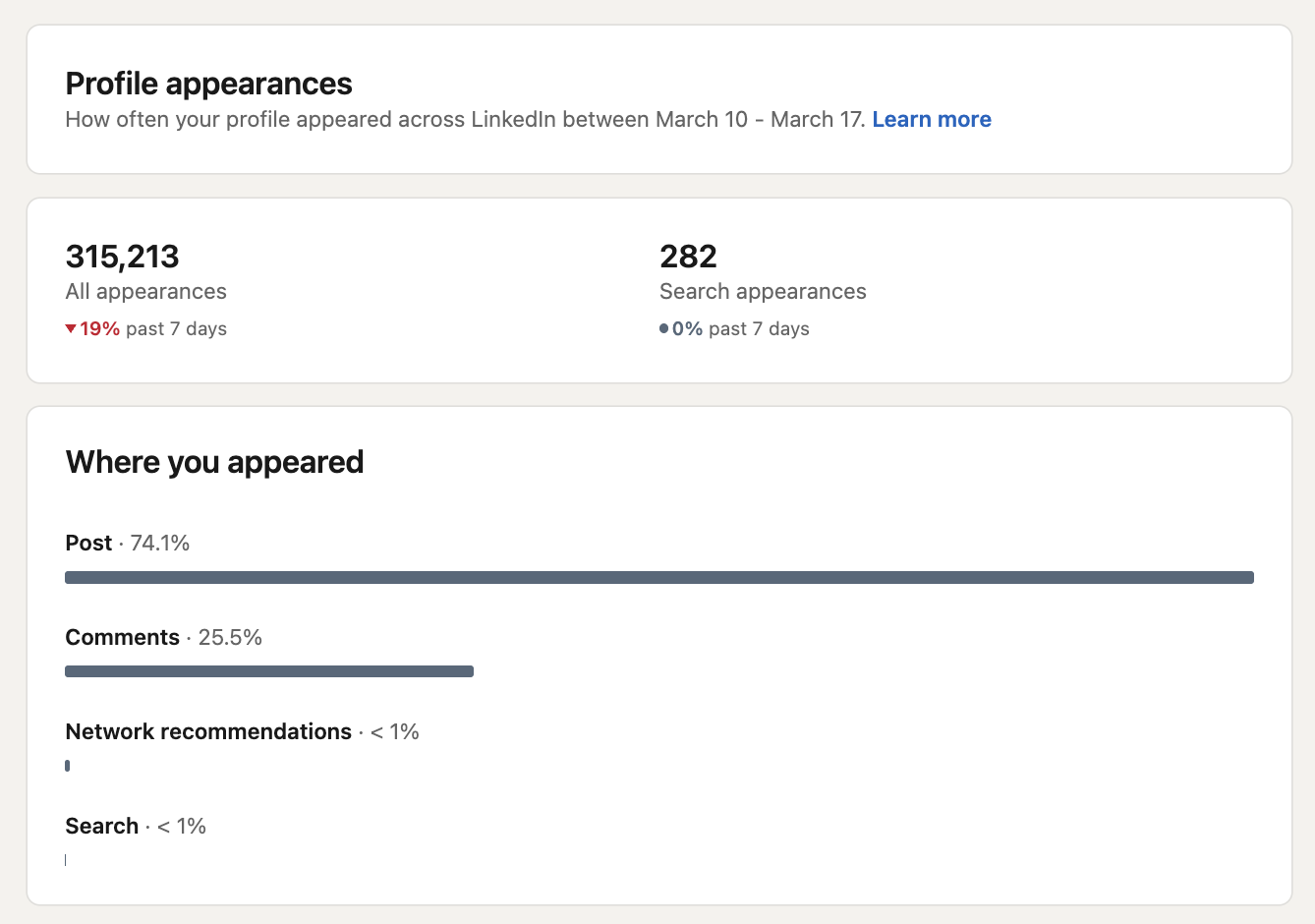Image resolution: width=1315 pixels, height=924 pixels.
Task: Click the Search category label
Action: 101,826
